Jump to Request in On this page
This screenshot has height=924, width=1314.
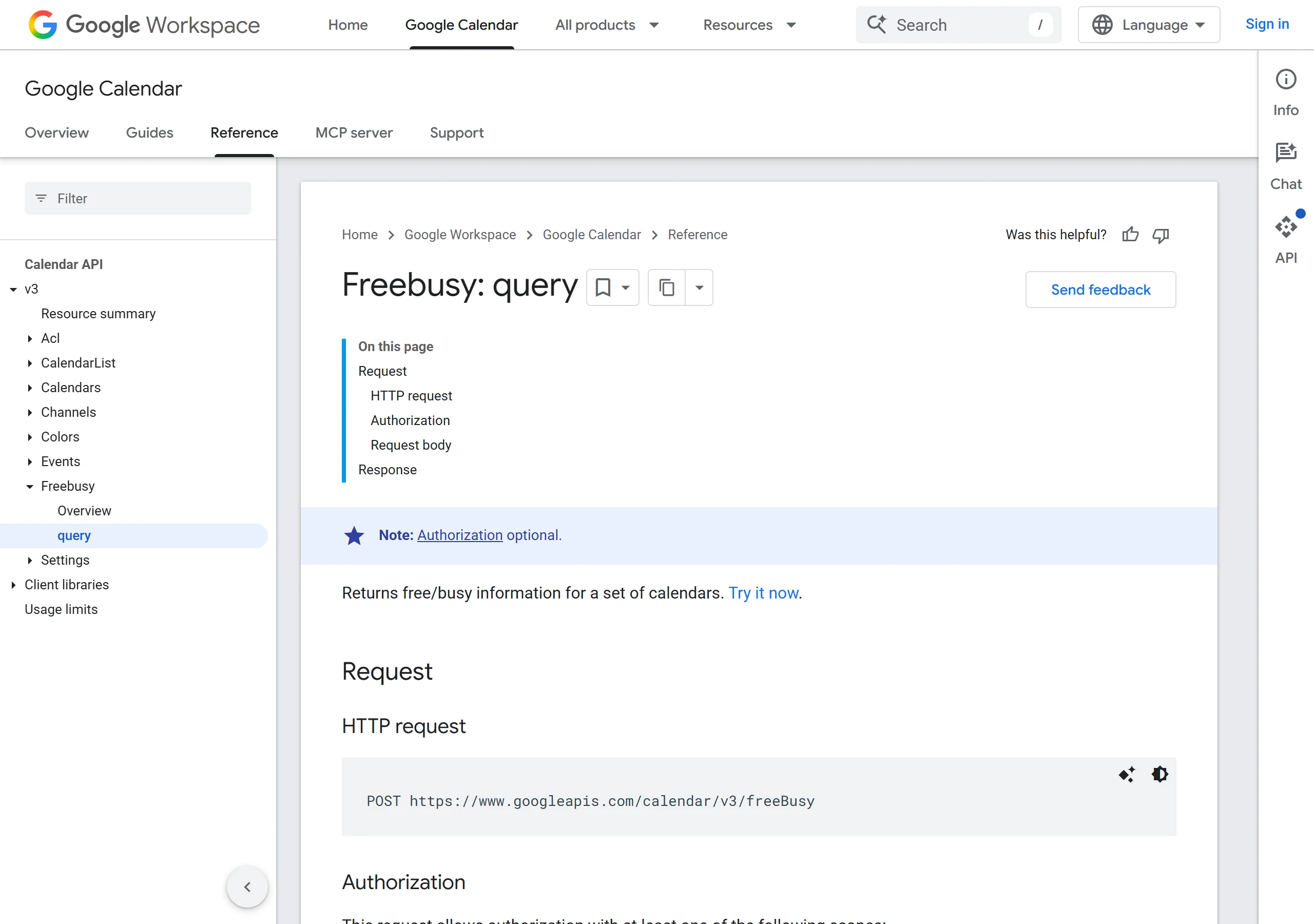point(382,371)
